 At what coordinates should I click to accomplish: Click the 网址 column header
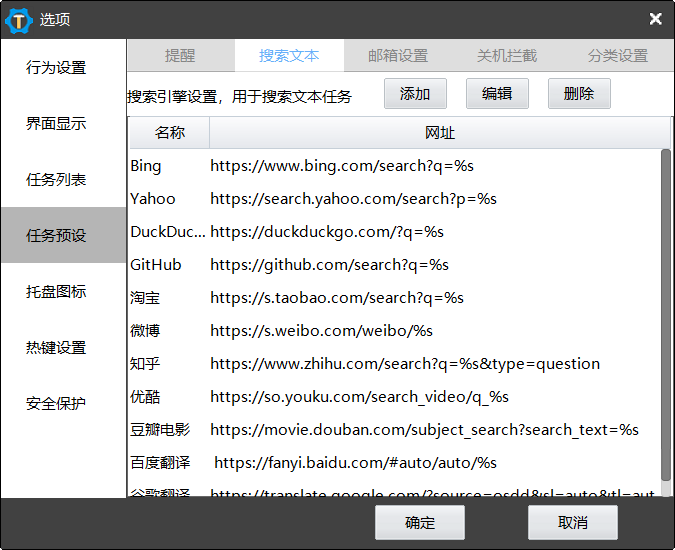tap(440, 133)
